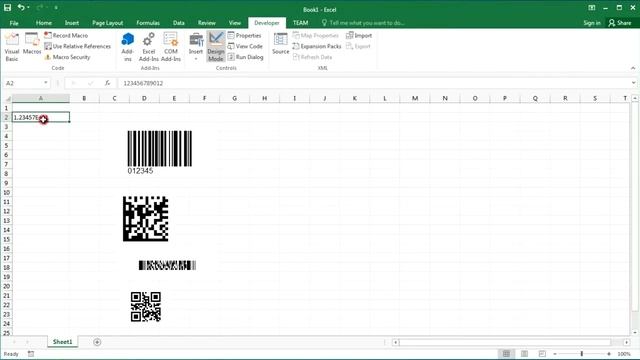Image resolution: width=640 pixels, height=360 pixels.
Task: Switch to the Page Layout tab
Action: point(107,23)
